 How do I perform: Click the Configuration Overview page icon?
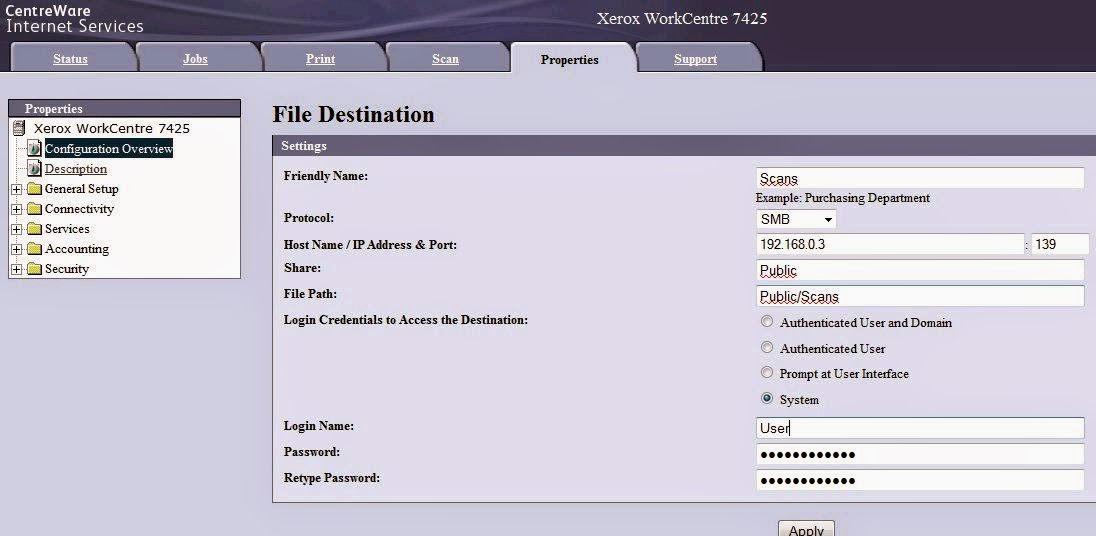(34, 148)
